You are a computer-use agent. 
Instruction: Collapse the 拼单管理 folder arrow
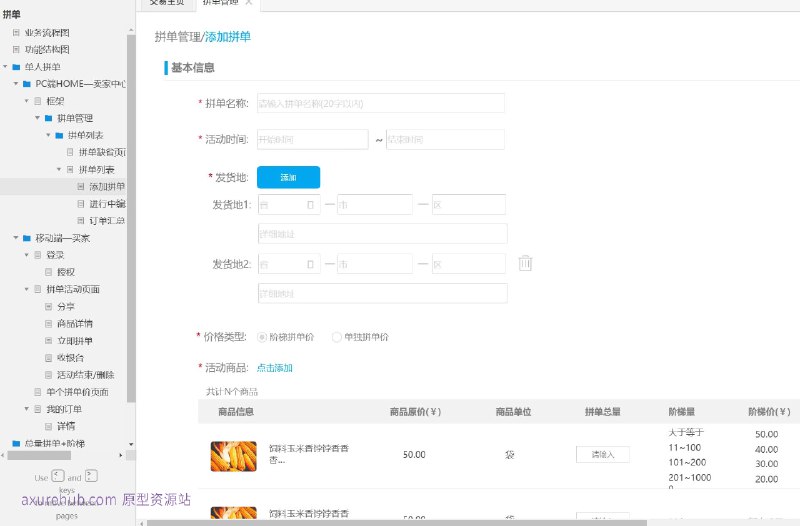coord(37,117)
